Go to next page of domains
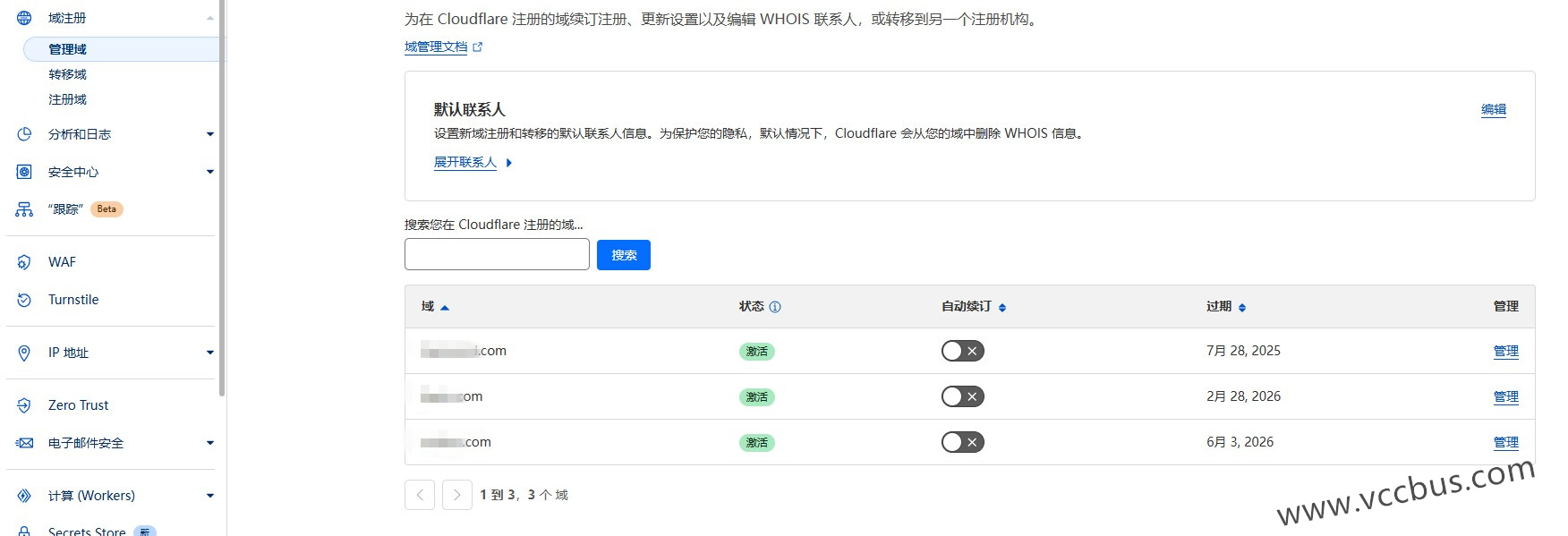This screenshot has width=1568, height=536. click(457, 495)
